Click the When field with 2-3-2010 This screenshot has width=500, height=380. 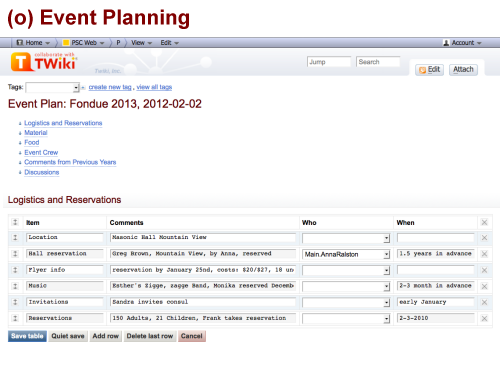tap(435, 318)
